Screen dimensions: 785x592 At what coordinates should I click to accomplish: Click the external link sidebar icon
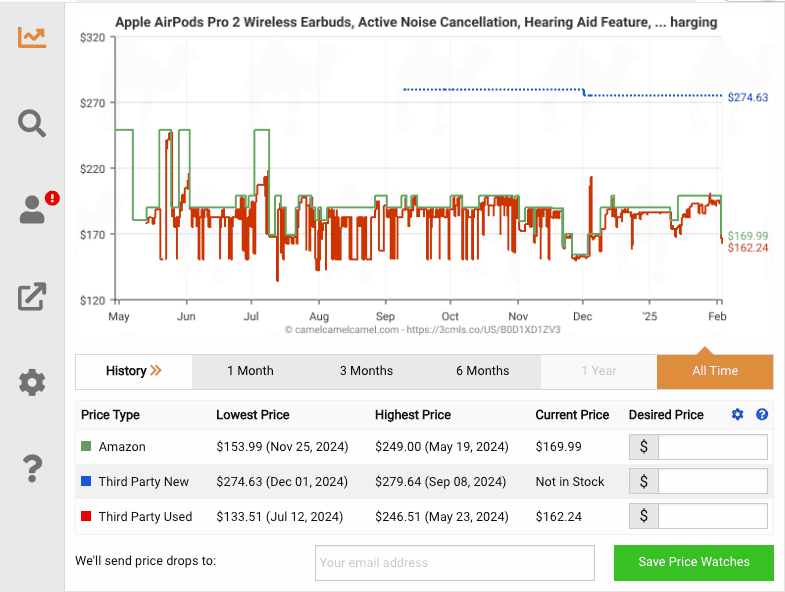[32, 296]
